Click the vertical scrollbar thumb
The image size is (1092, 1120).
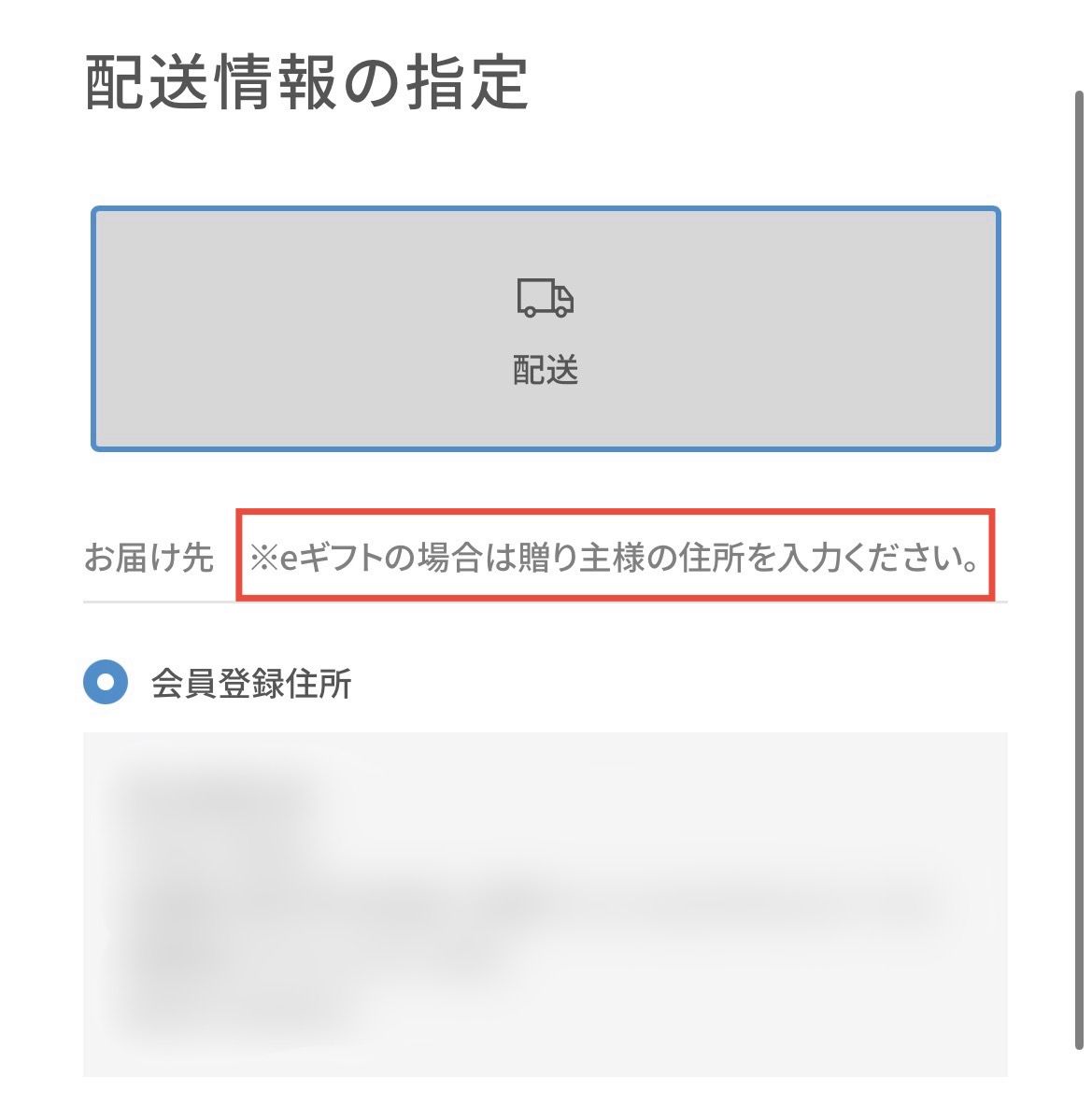click(x=1080, y=570)
